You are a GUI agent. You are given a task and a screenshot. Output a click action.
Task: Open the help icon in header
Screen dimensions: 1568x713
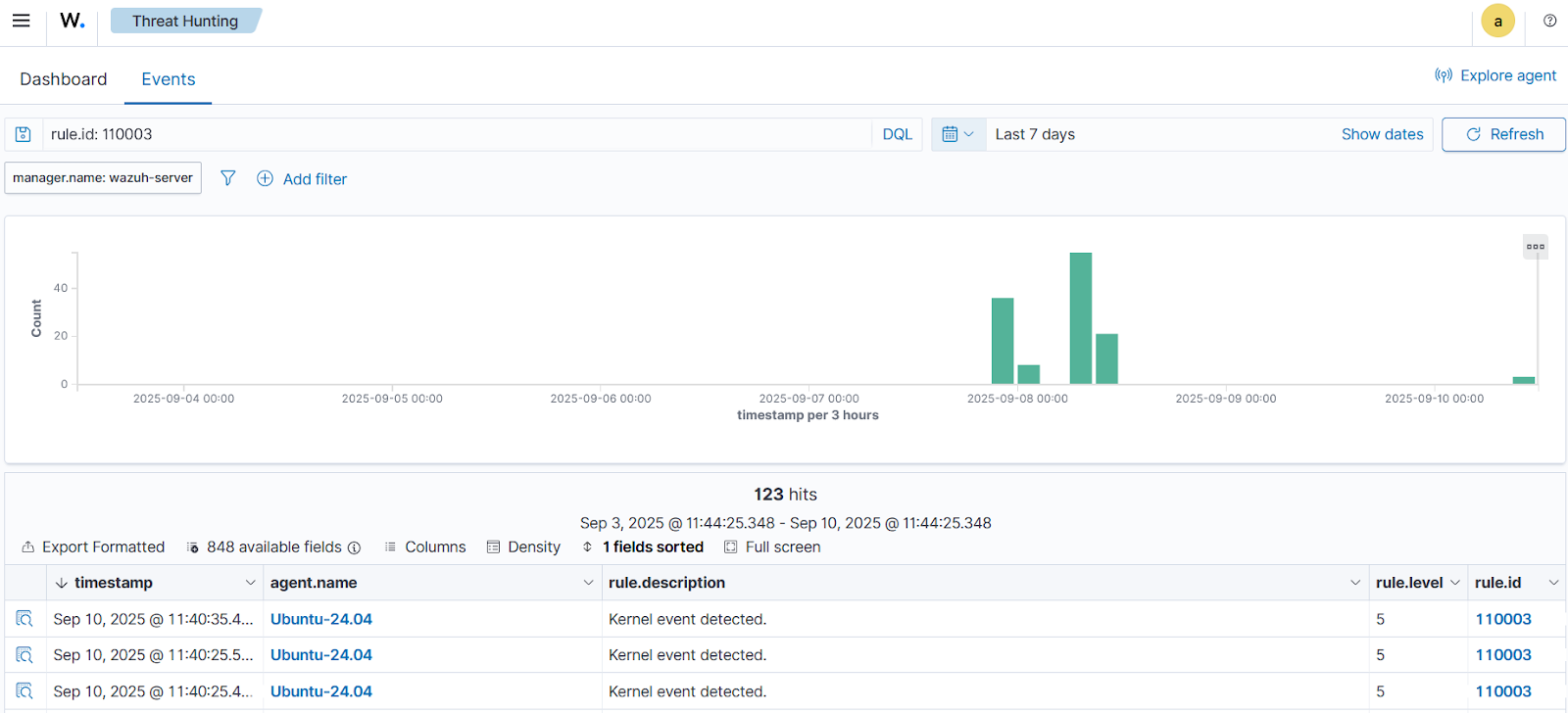(1549, 21)
